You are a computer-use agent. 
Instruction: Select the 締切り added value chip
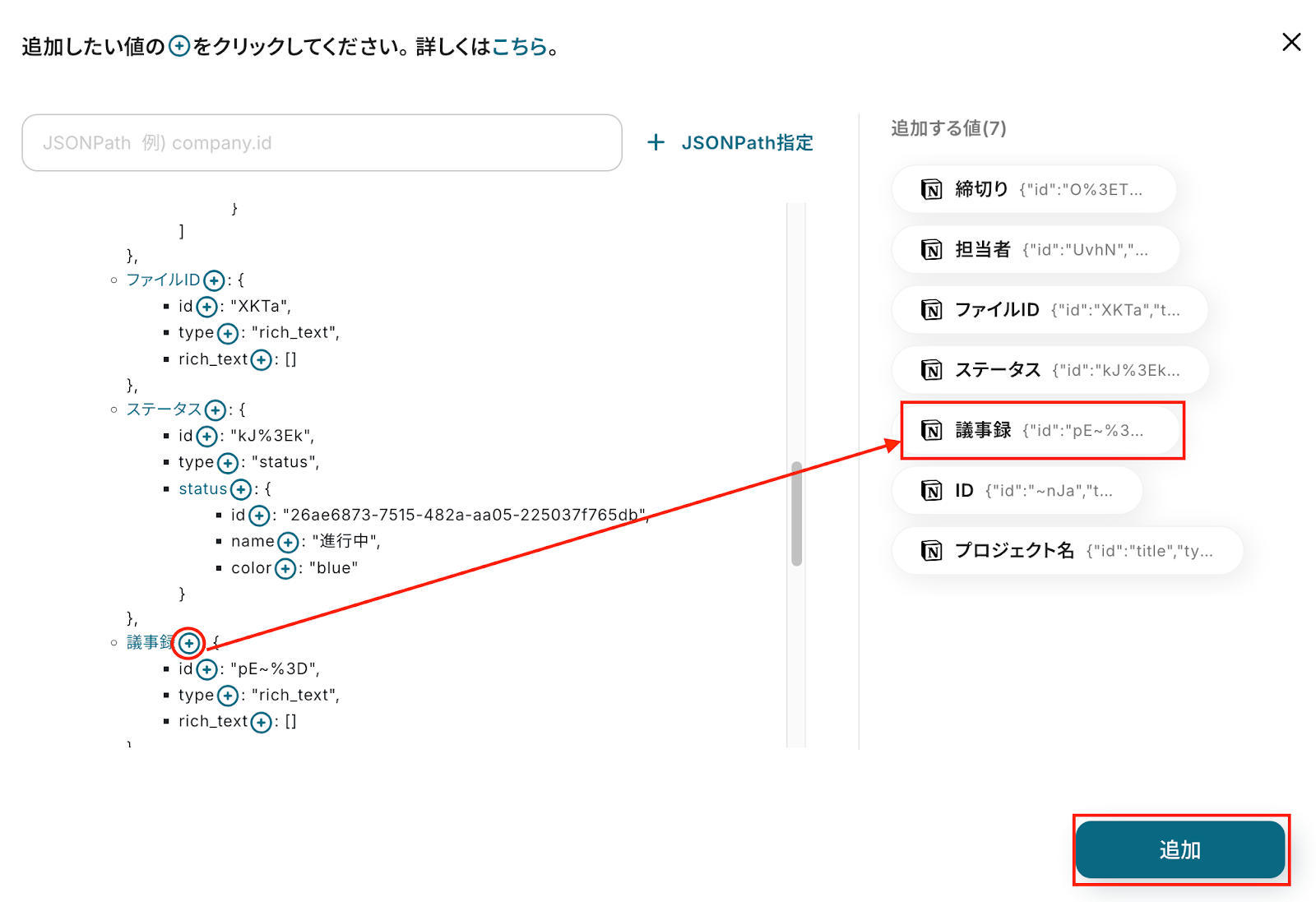pyautogui.click(x=1034, y=189)
